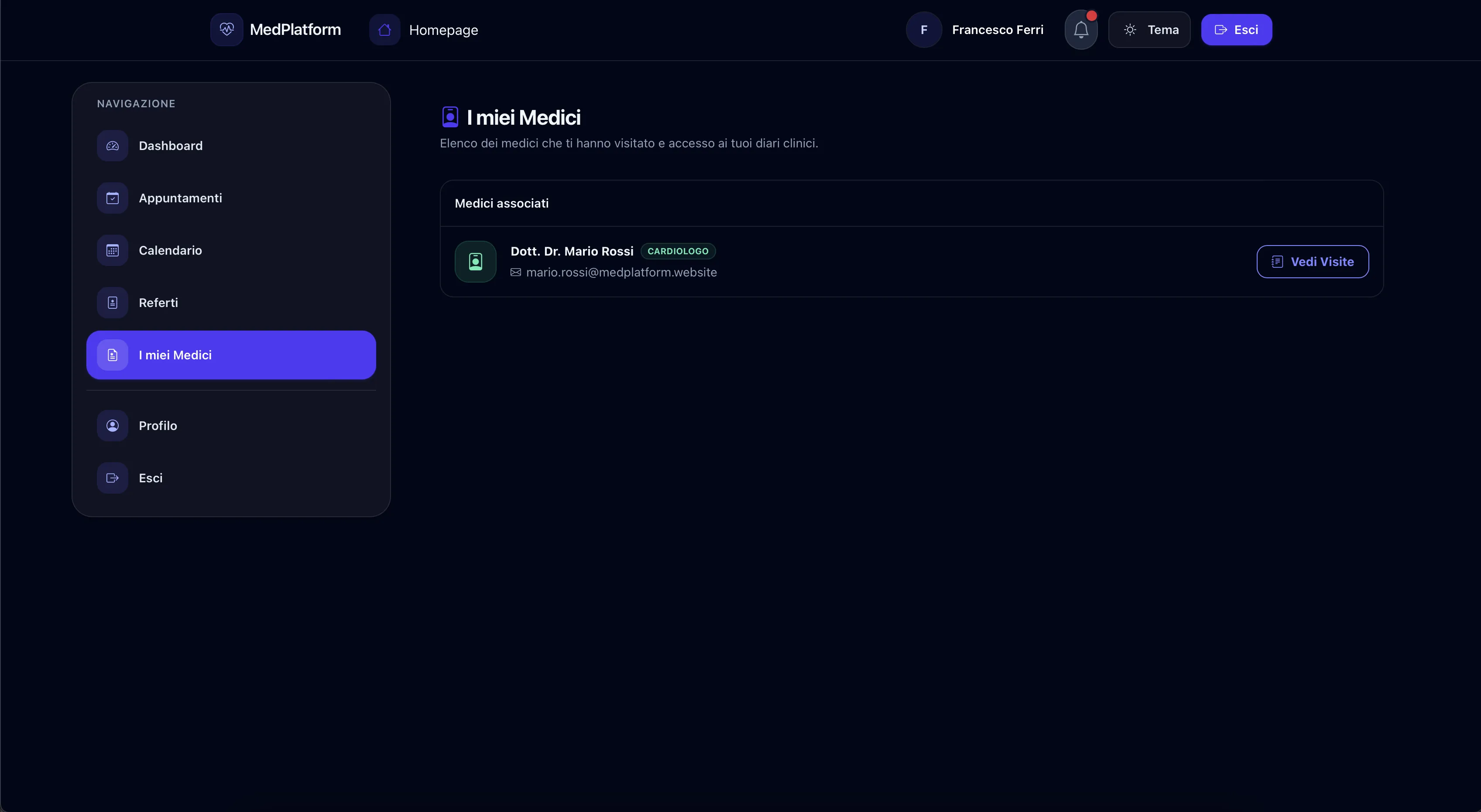Click the Appuntamenti calendar-check icon
The image size is (1481, 812).
point(113,198)
